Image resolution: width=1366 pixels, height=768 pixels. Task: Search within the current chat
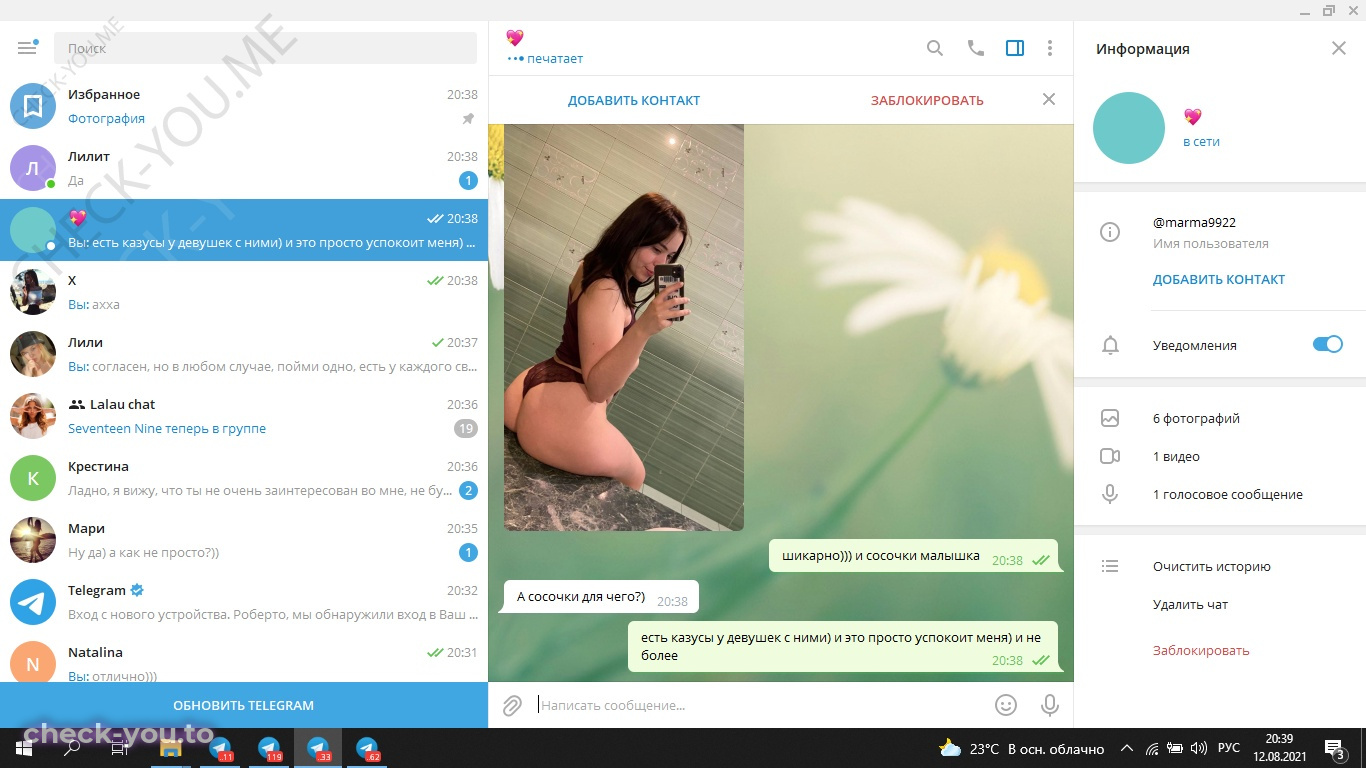tap(935, 48)
